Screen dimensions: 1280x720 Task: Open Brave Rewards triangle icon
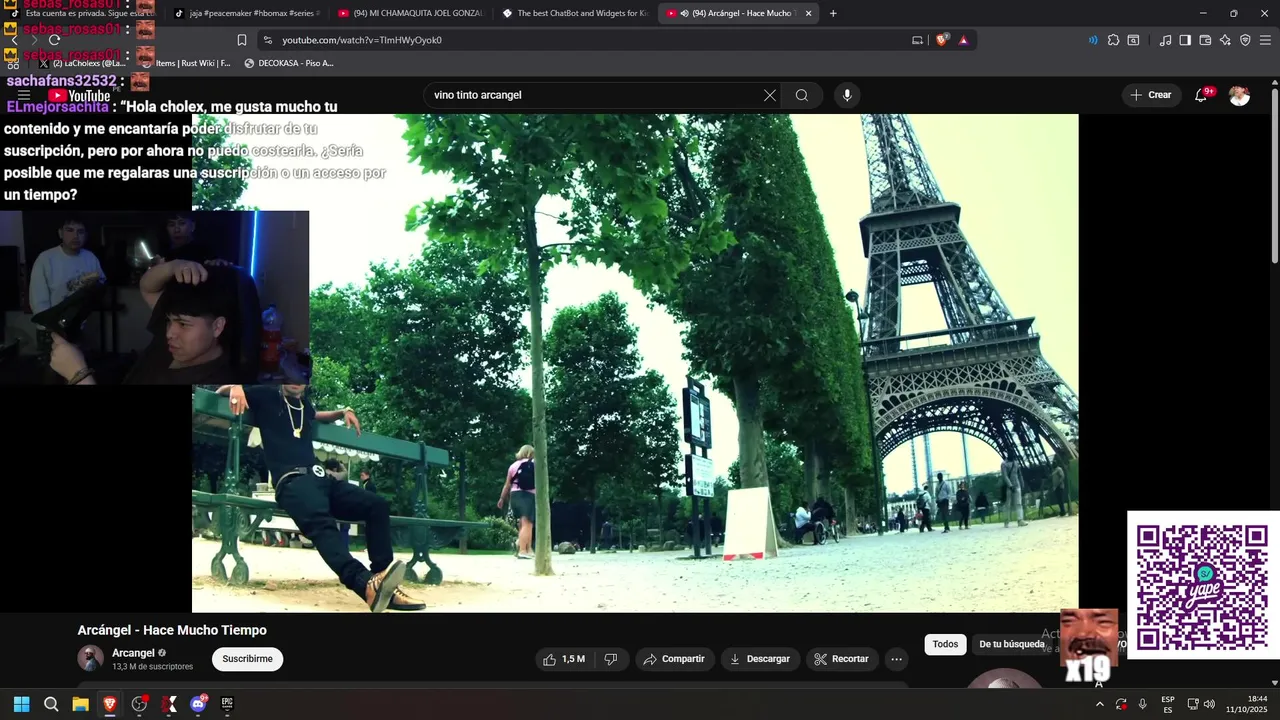click(x=963, y=40)
